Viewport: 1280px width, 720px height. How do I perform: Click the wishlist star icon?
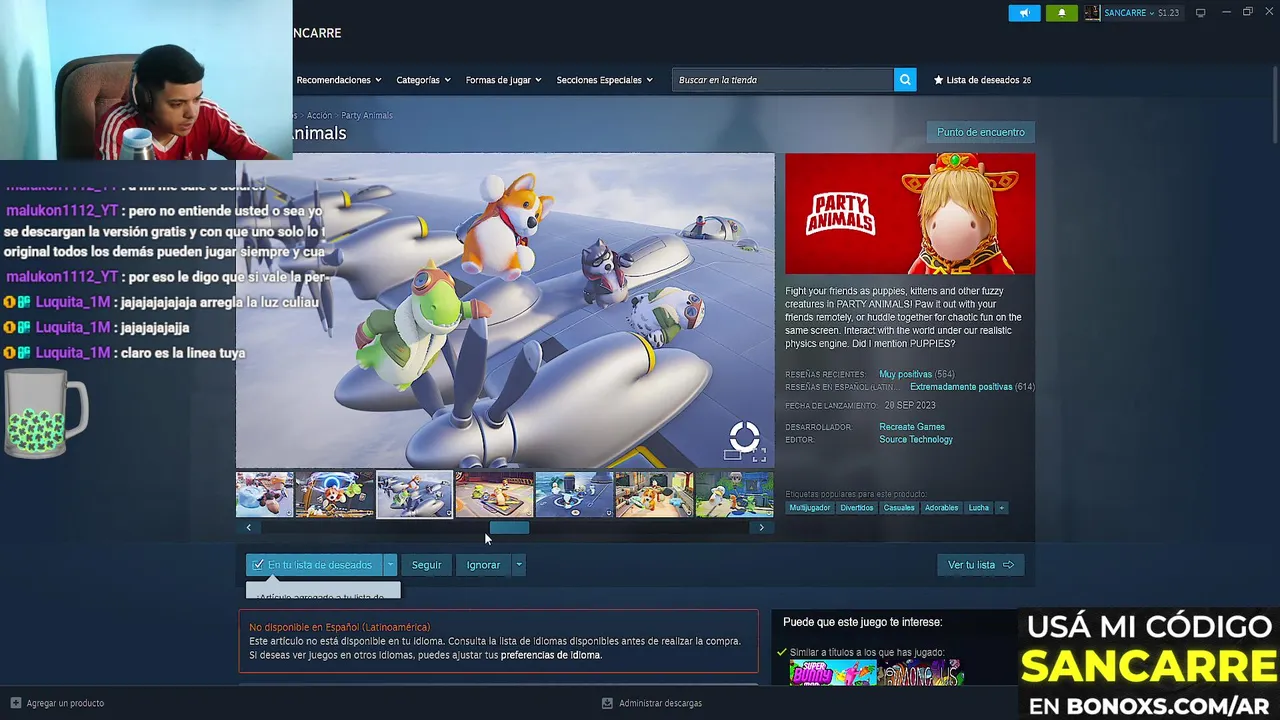tap(938, 80)
